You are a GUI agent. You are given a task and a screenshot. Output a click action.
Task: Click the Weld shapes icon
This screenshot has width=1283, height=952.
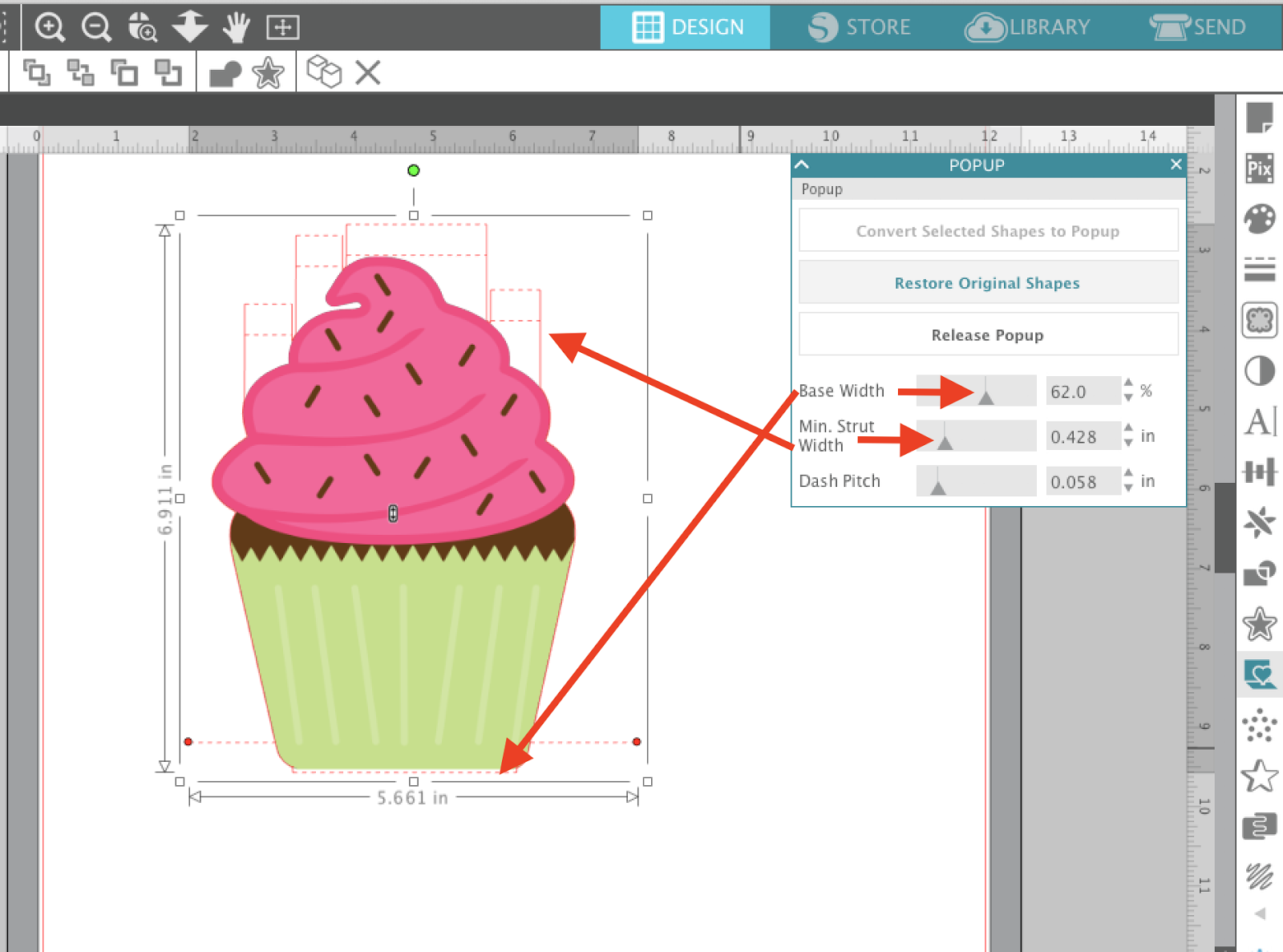[225, 74]
